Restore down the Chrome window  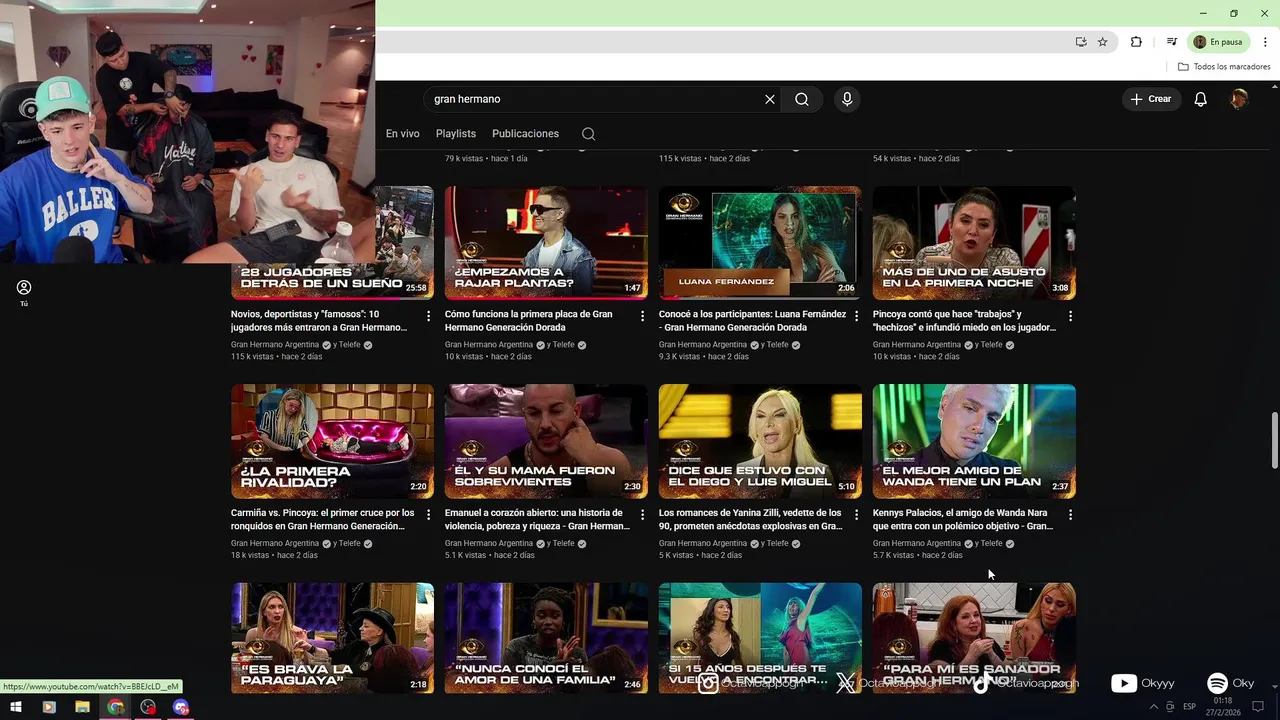coord(1234,13)
